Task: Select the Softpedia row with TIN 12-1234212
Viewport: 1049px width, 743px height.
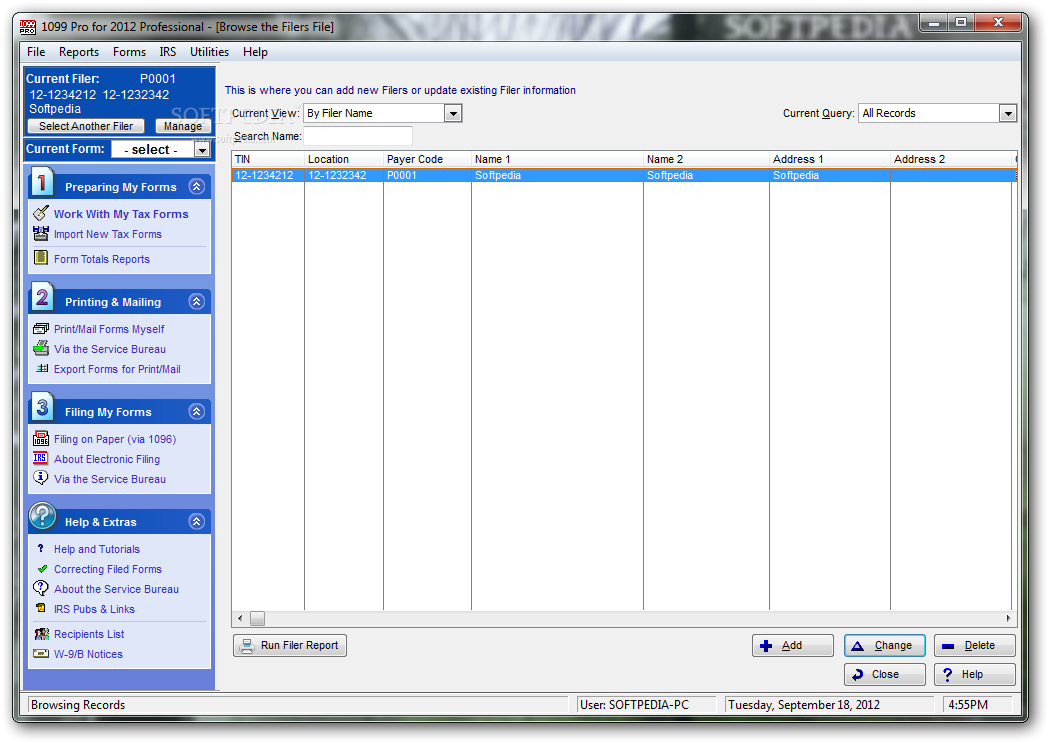Action: 624,175
